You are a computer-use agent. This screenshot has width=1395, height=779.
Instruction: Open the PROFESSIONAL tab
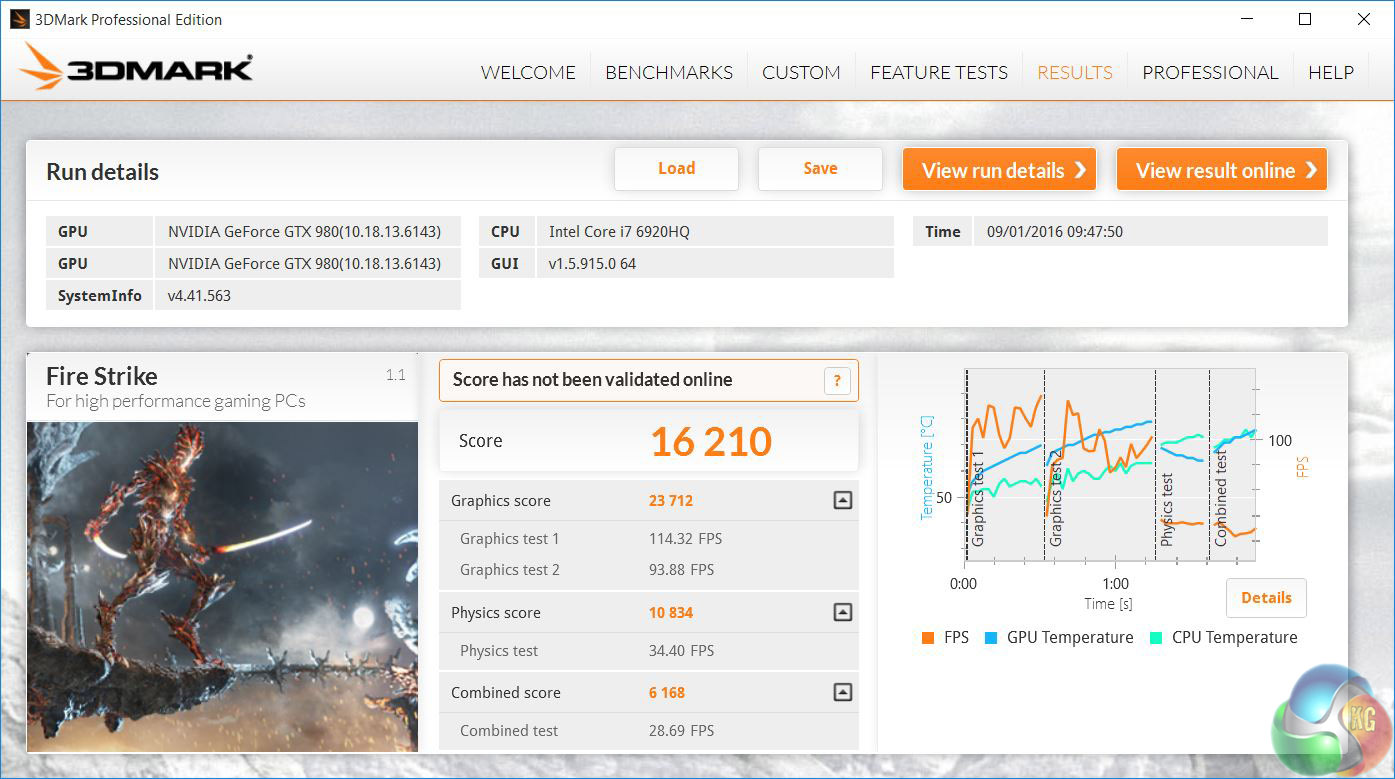click(1210, 73)
